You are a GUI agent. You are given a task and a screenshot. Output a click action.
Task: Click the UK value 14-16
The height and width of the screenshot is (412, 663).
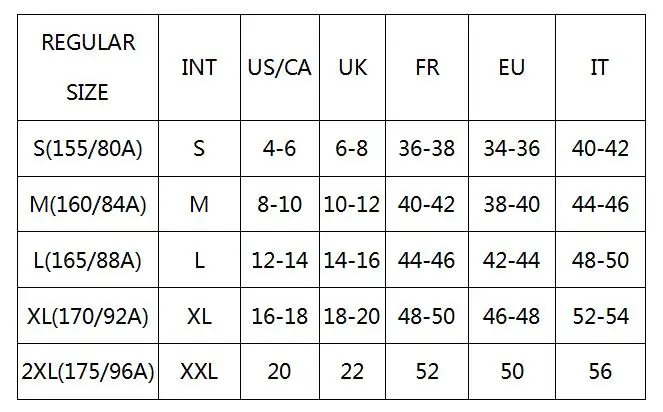[353, 260]
